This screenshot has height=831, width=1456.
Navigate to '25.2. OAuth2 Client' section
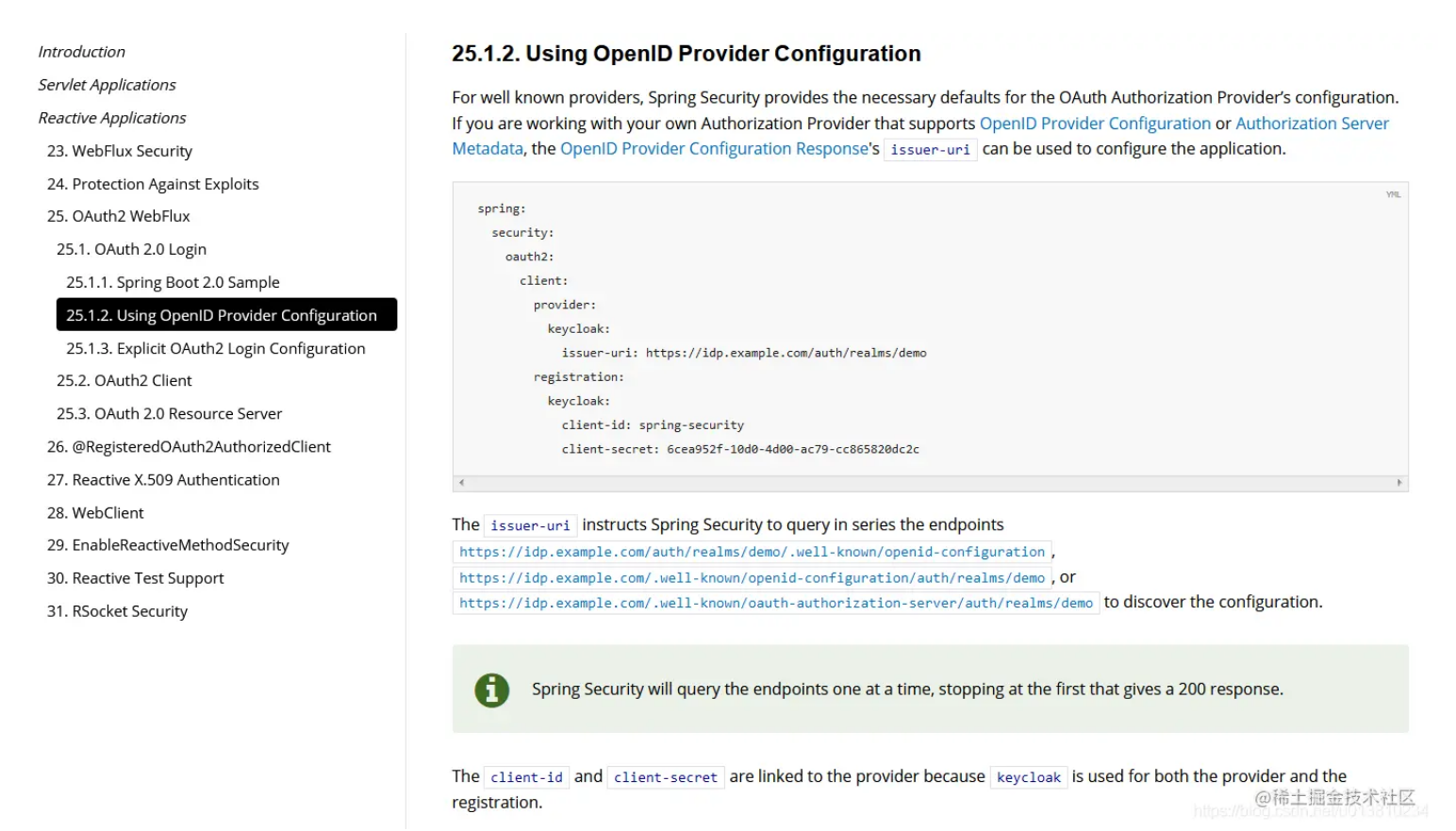(124, 380)
